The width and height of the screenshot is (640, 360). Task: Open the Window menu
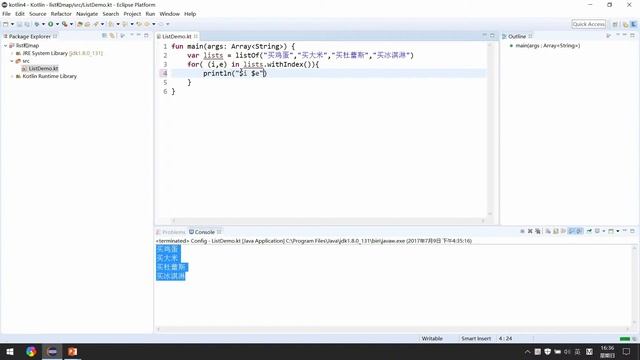[169, 14]
